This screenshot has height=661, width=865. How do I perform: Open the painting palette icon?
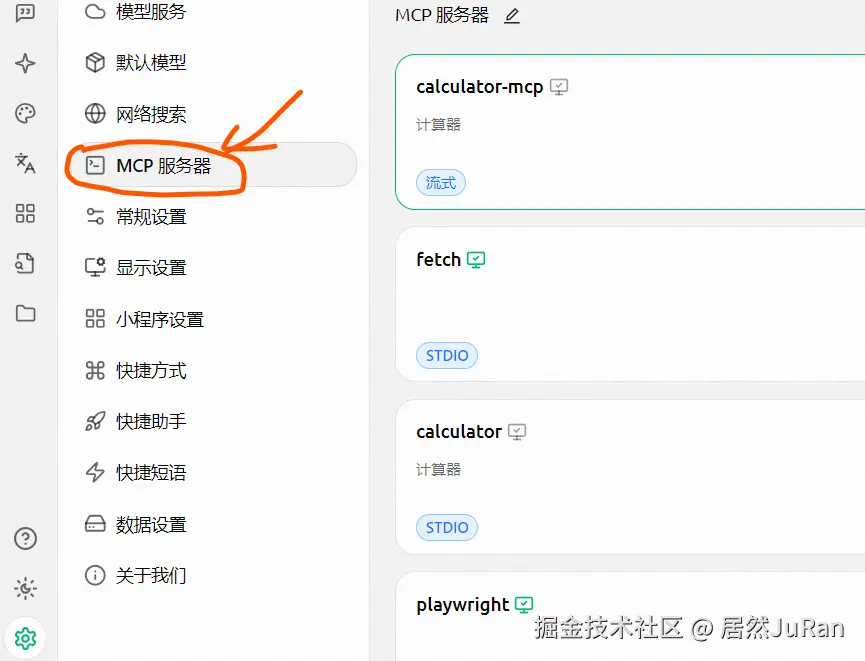coord(25,113)
